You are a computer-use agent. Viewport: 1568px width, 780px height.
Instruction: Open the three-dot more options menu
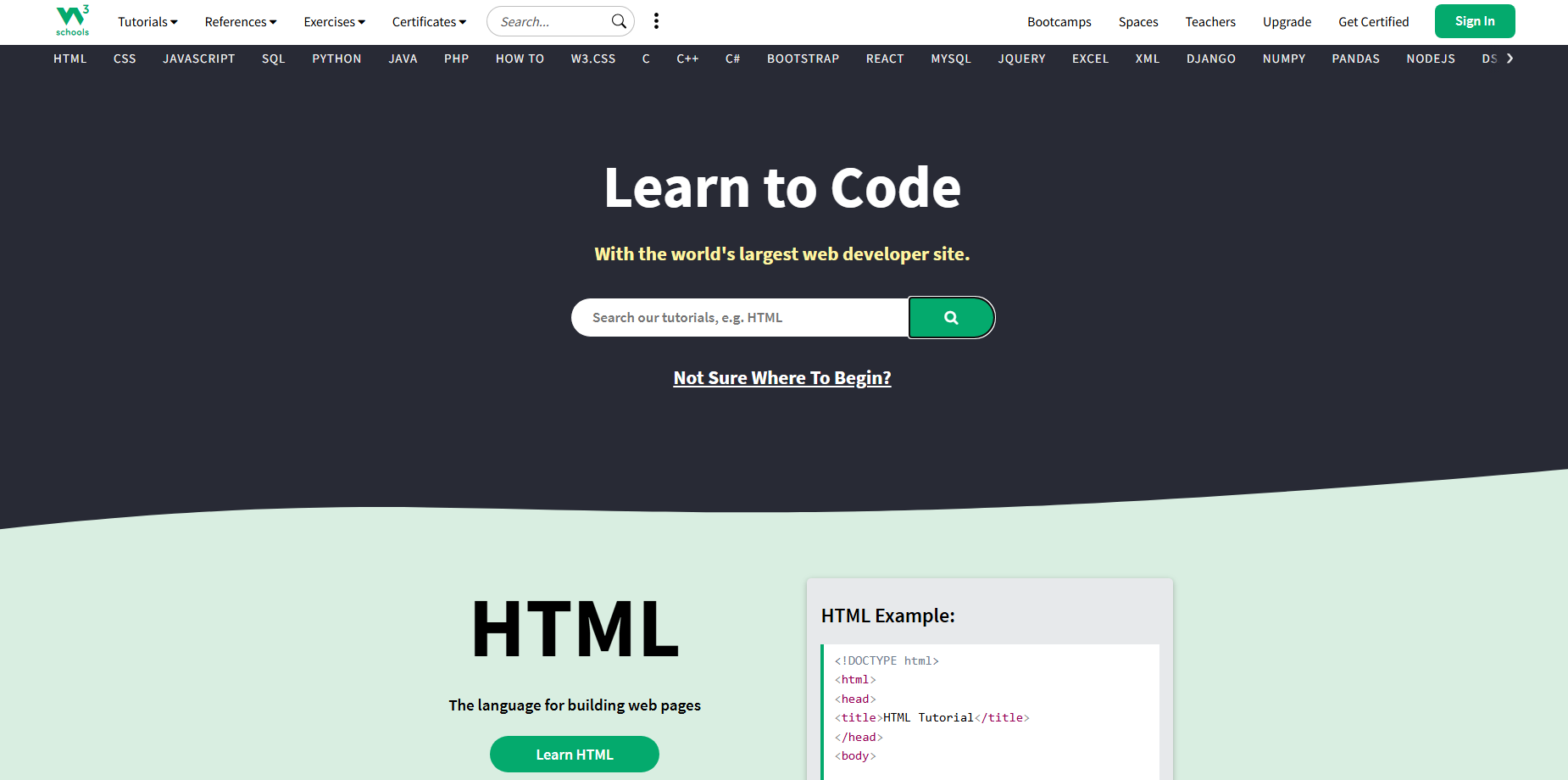pyautogui.click(x=656, y=21)
